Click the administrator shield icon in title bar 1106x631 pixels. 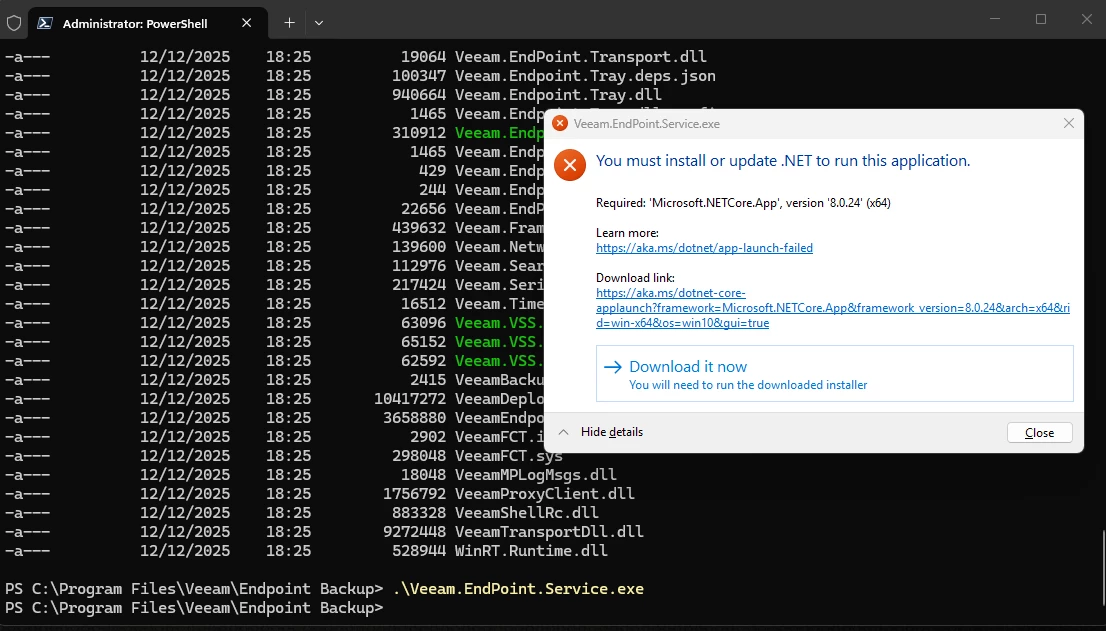[14, 21]
